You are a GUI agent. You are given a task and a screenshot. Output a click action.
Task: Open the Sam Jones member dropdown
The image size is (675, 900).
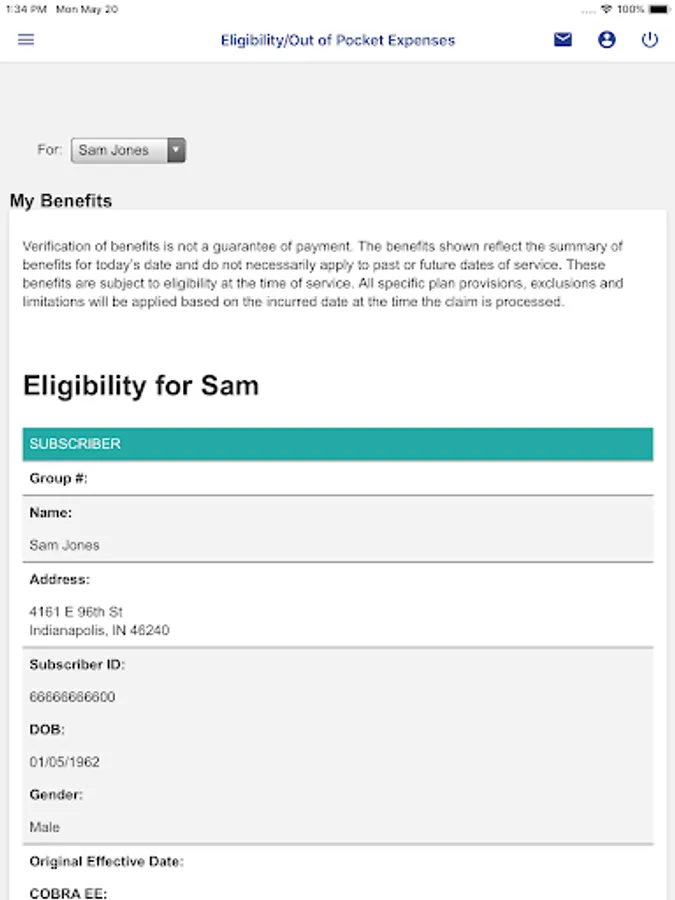coord(119,151)
